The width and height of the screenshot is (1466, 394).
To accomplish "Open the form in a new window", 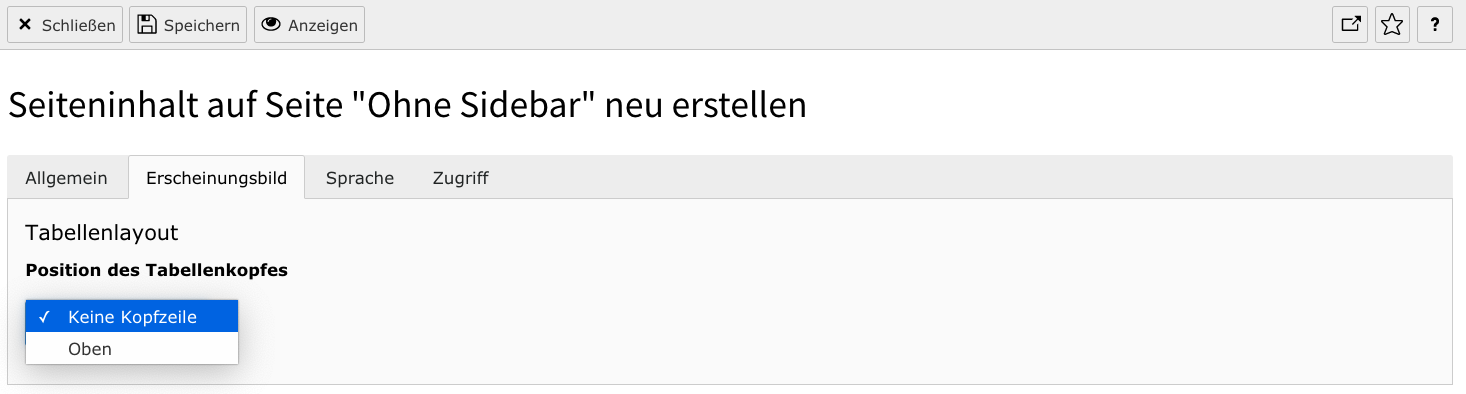I will coord(1350,25).
